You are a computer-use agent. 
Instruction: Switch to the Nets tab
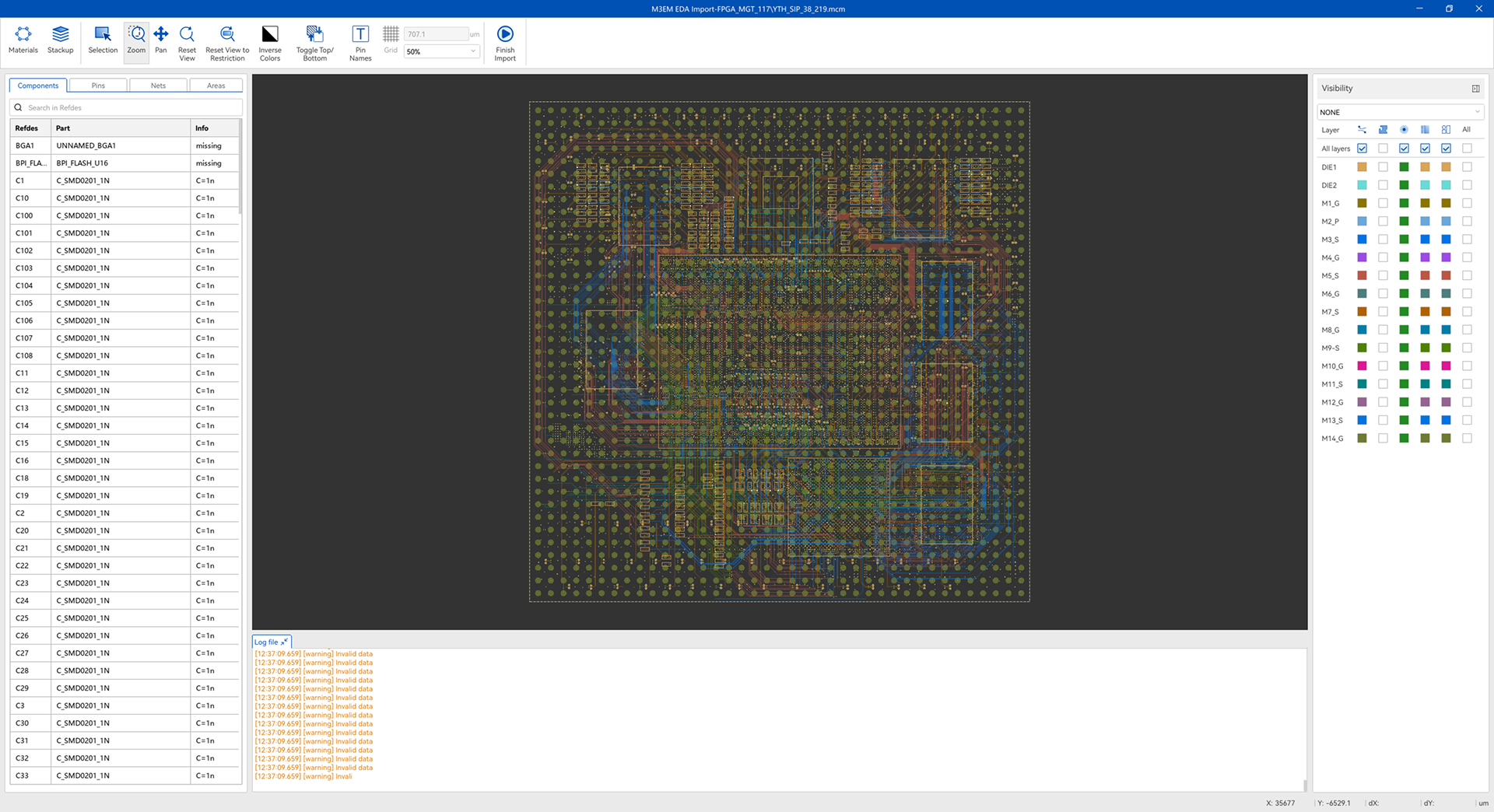point(158,86)
